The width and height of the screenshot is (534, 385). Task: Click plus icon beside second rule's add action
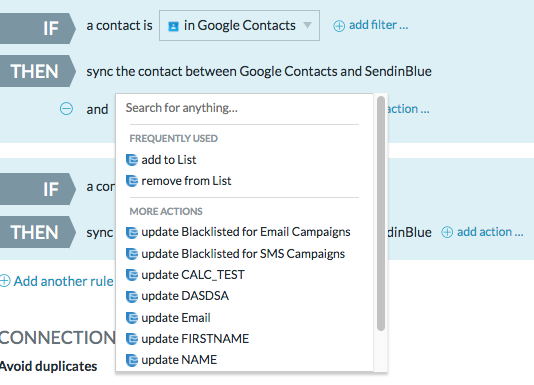(447, 232)
